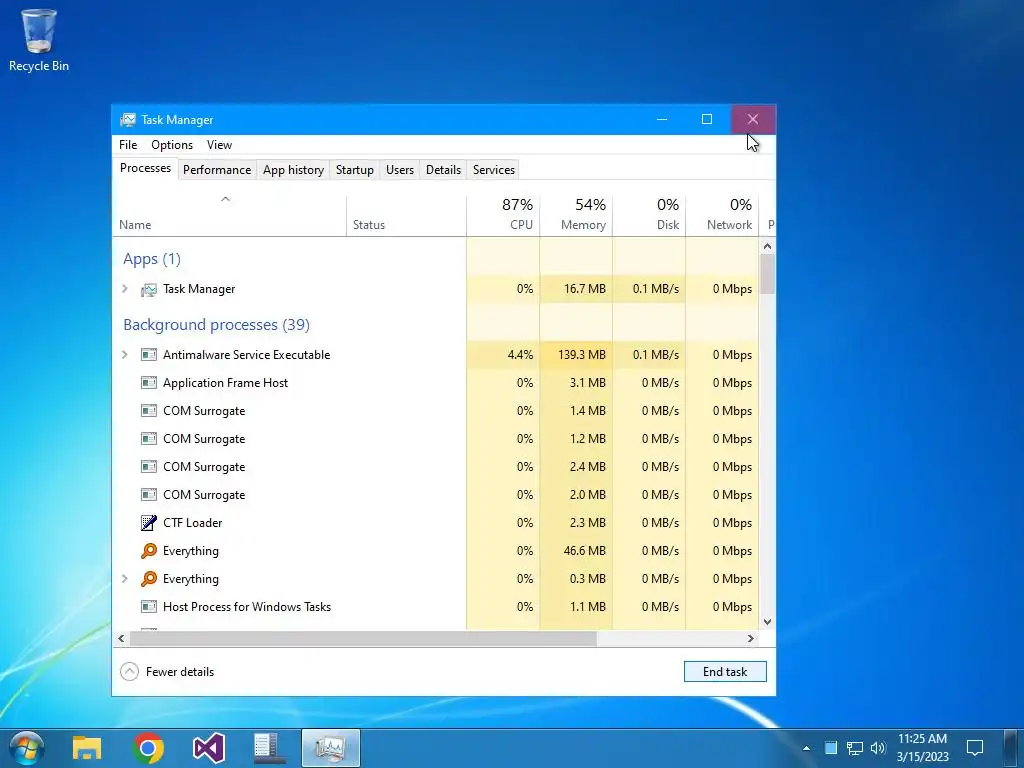The image size is (1024, 768).
Task: Click the COM Surrogate icon with 2.0 MB
Action: [x=149, y=494]
